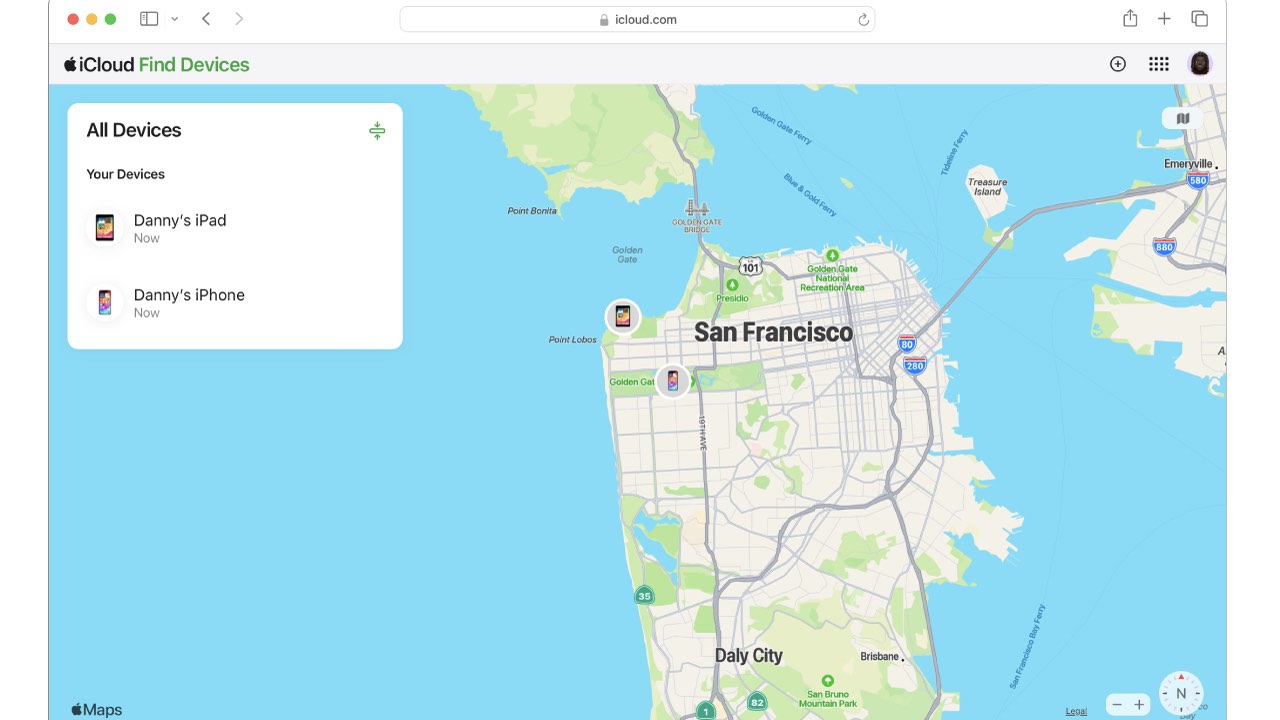Viewport: 1280px width, 720px height.
Task: Reload the page
Action: pyautogui.click(x=863, y=20)
